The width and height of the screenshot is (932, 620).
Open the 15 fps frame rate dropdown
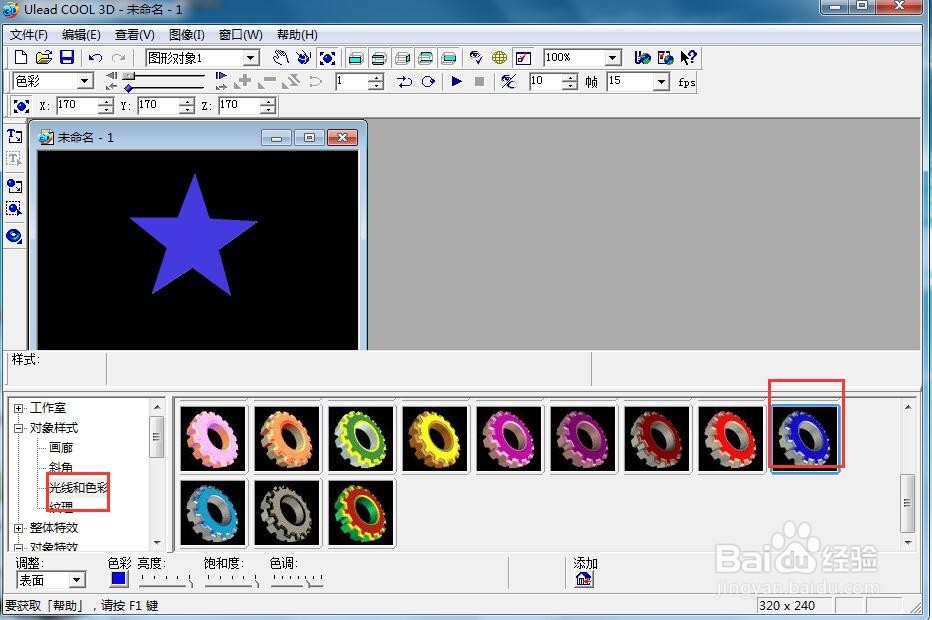661,81
